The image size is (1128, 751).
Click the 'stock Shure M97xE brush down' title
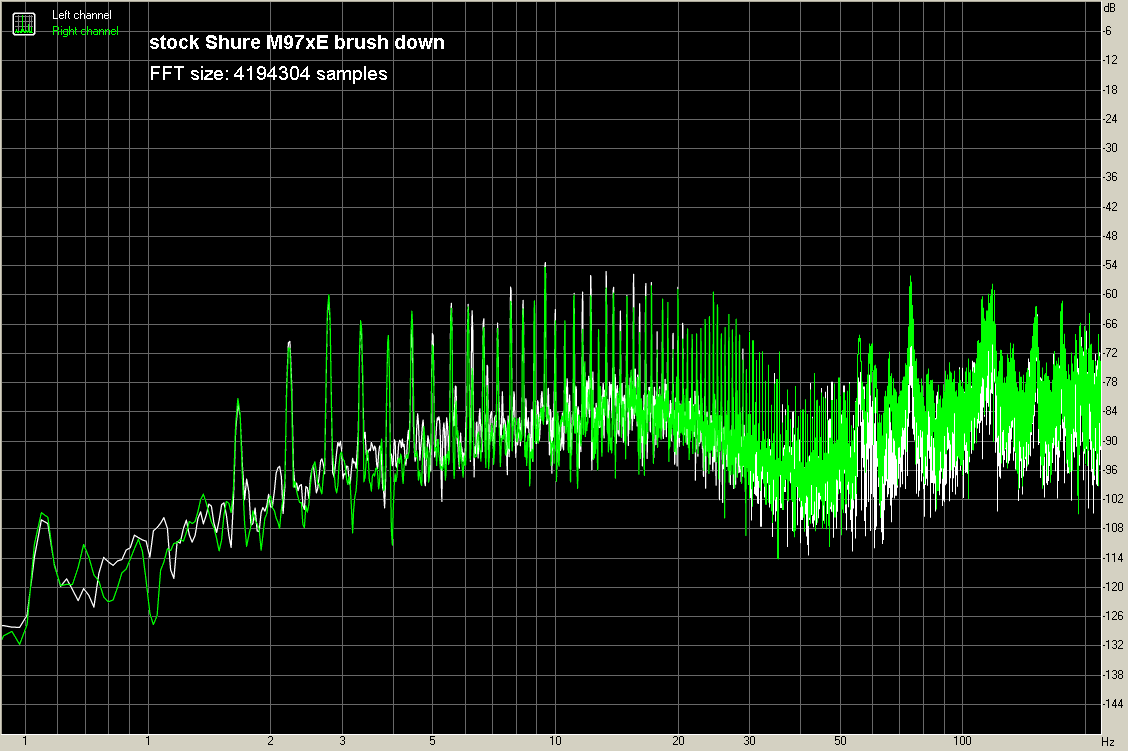pos(296,42)
